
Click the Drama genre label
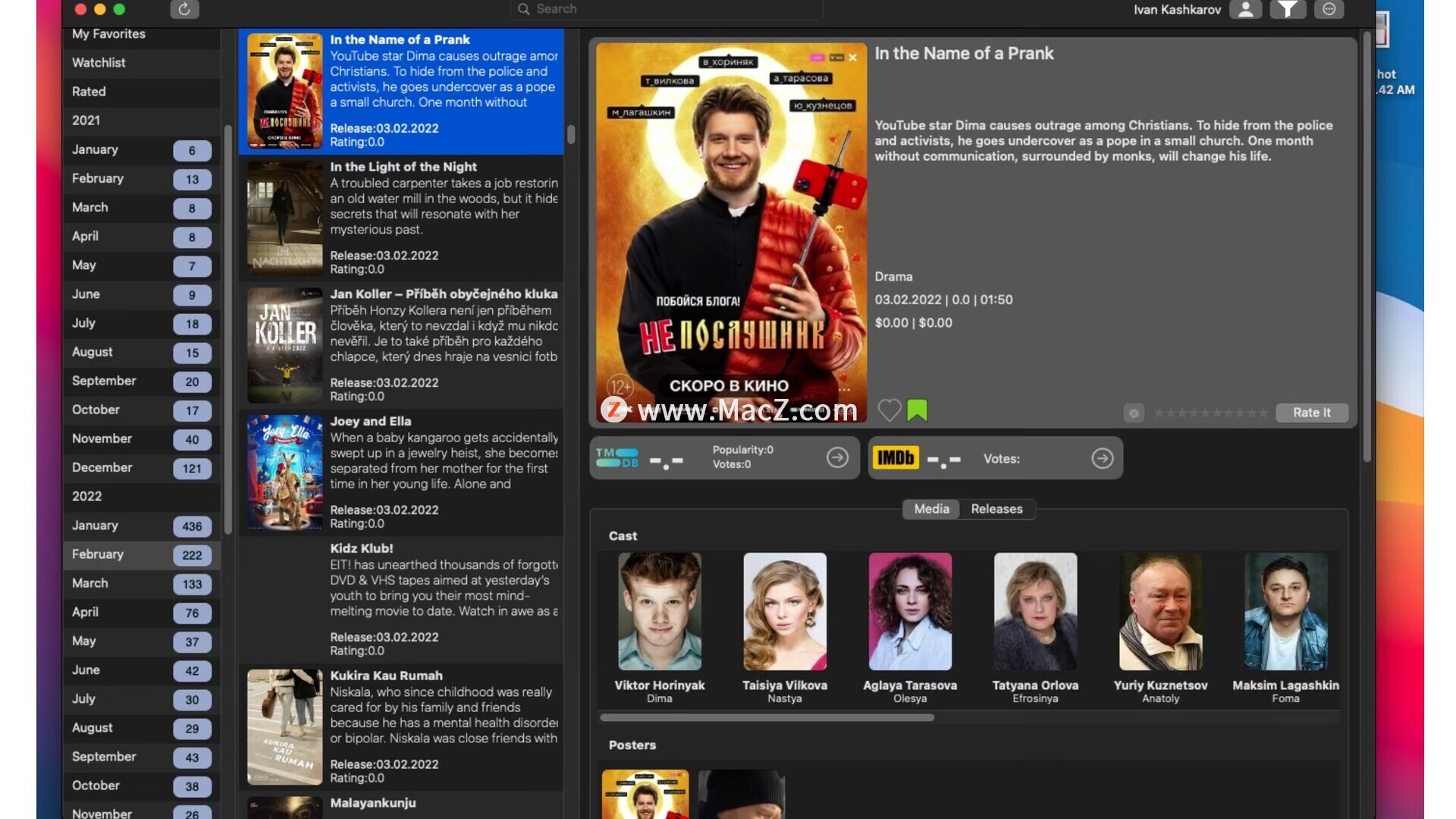coord(893,277)
